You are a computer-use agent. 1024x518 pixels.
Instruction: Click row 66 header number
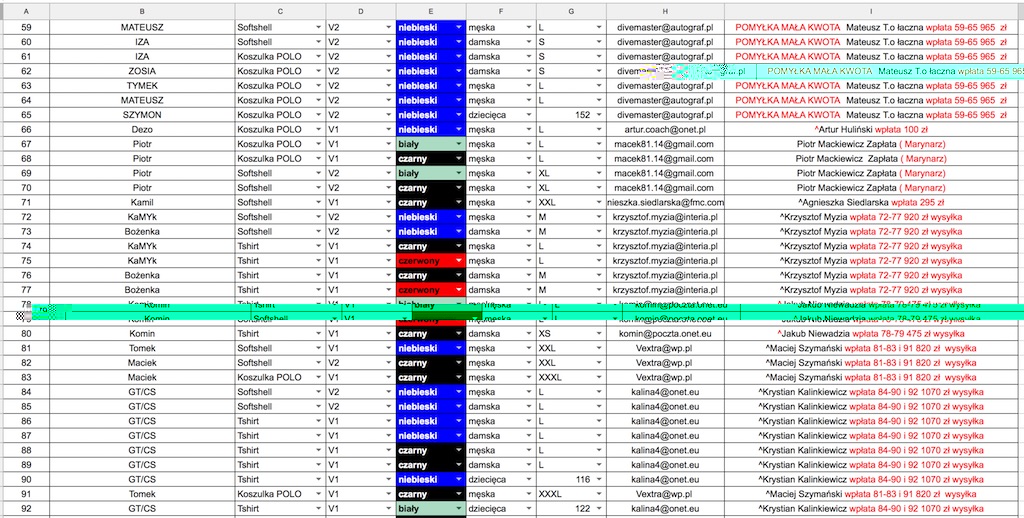click(26, 130)
